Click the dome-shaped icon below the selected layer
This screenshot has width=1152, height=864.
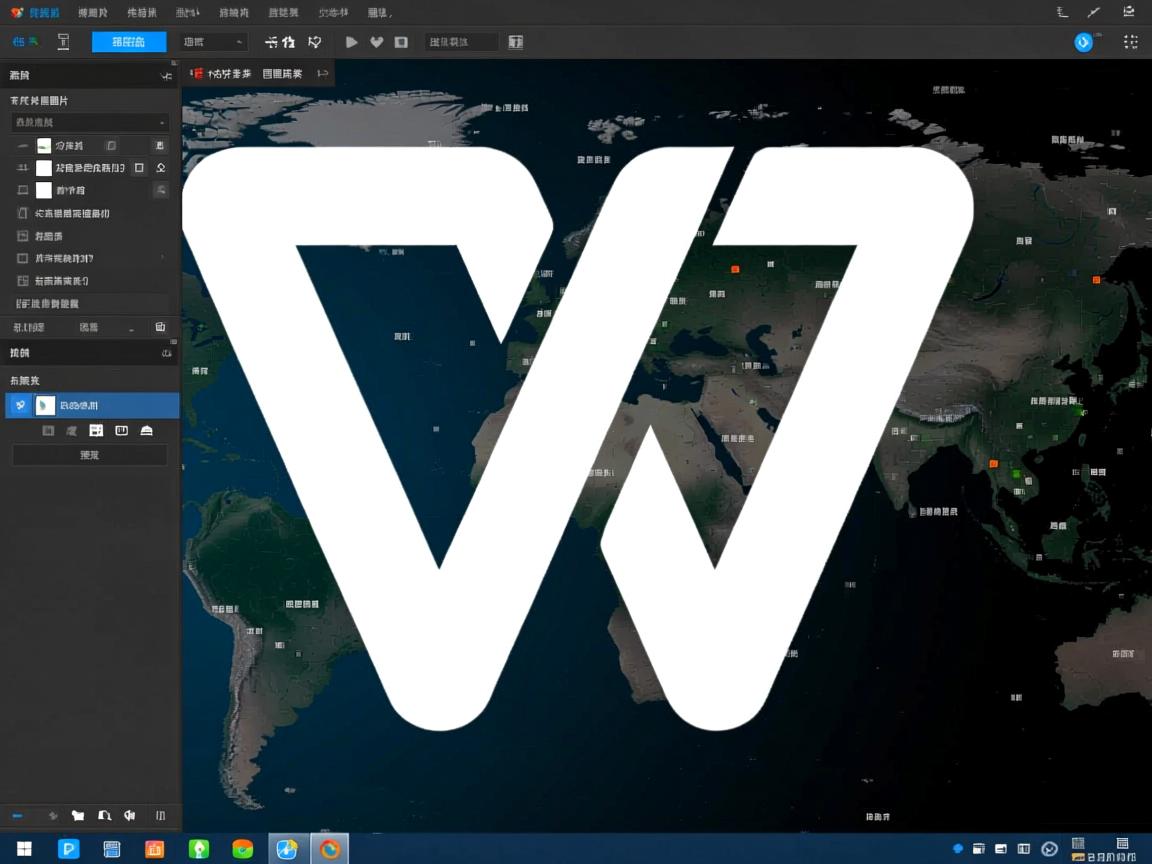point(147,430)
